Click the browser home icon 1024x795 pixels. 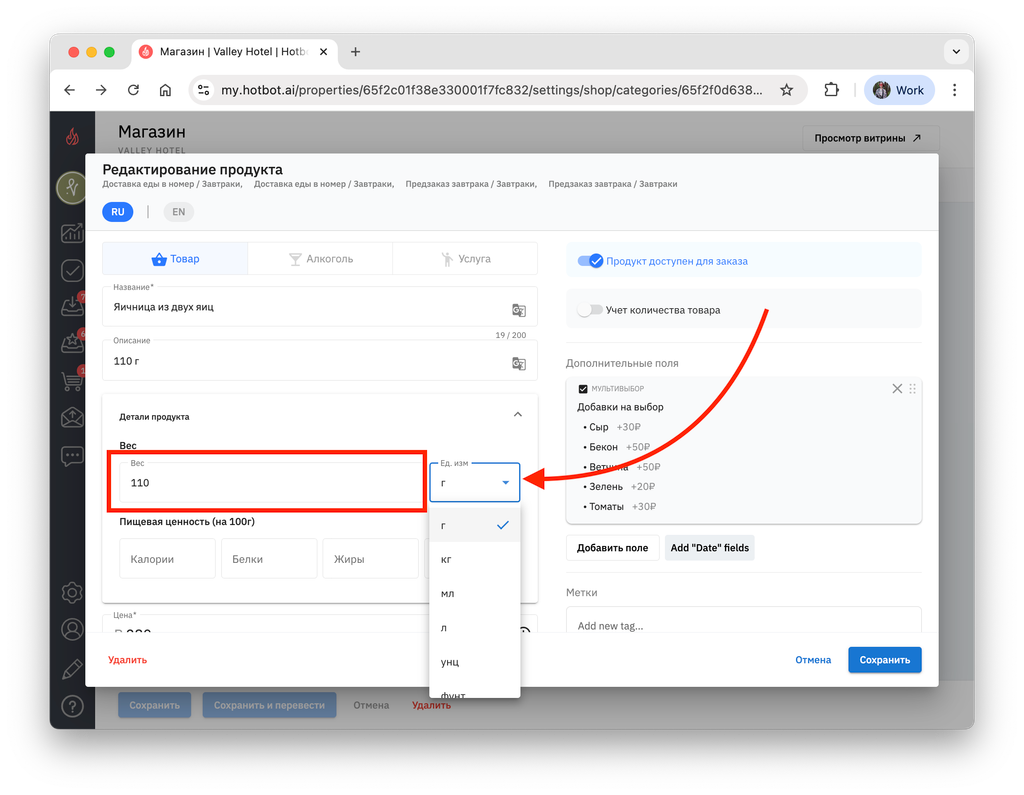tap(165, 90)
